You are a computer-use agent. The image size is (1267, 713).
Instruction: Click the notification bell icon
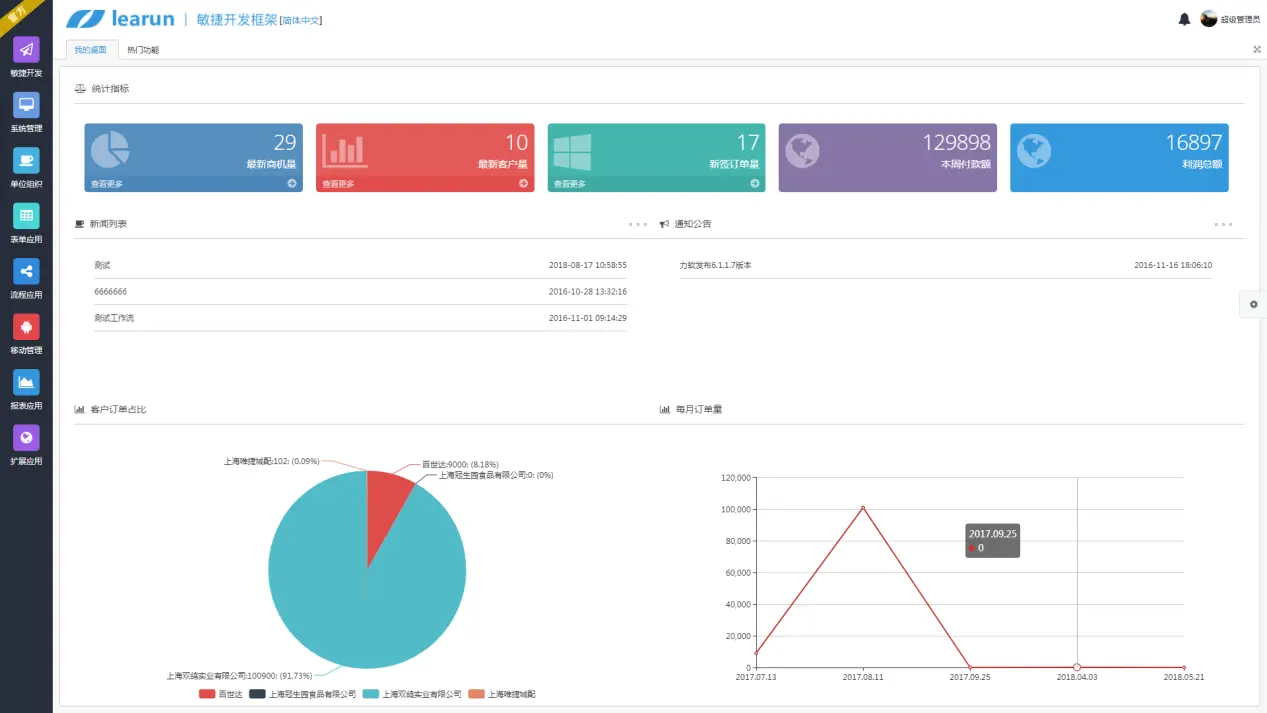[1184, 19]
